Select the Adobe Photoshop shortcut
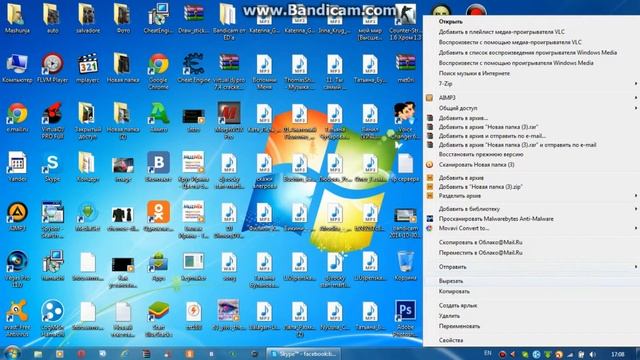640x360 pixels. pyautogui.click(x=405, y=318)
